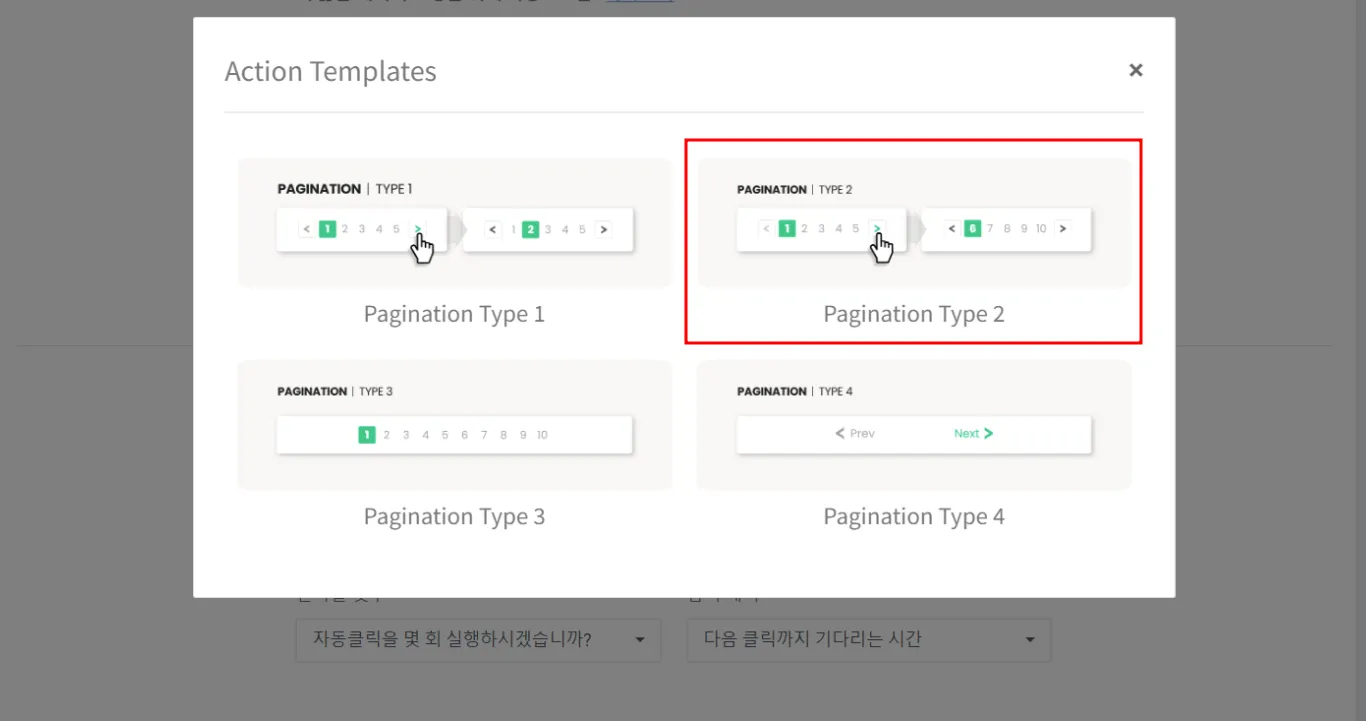This screenshot has width=1366, height=721.
Task: Click the PAGINATION TYPE 4 card heading
Action: click(x=794, y=391)
